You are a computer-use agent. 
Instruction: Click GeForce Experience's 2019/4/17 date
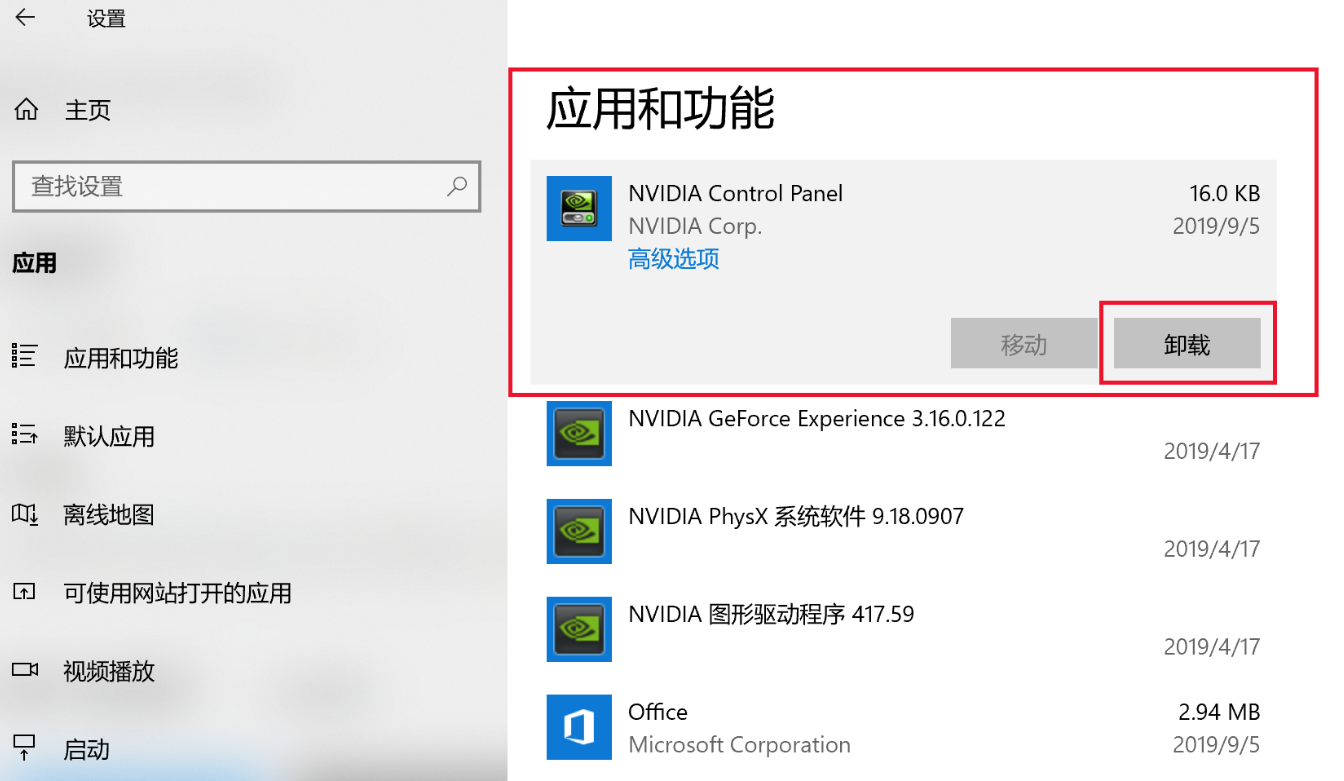[x=1212, y=451]
